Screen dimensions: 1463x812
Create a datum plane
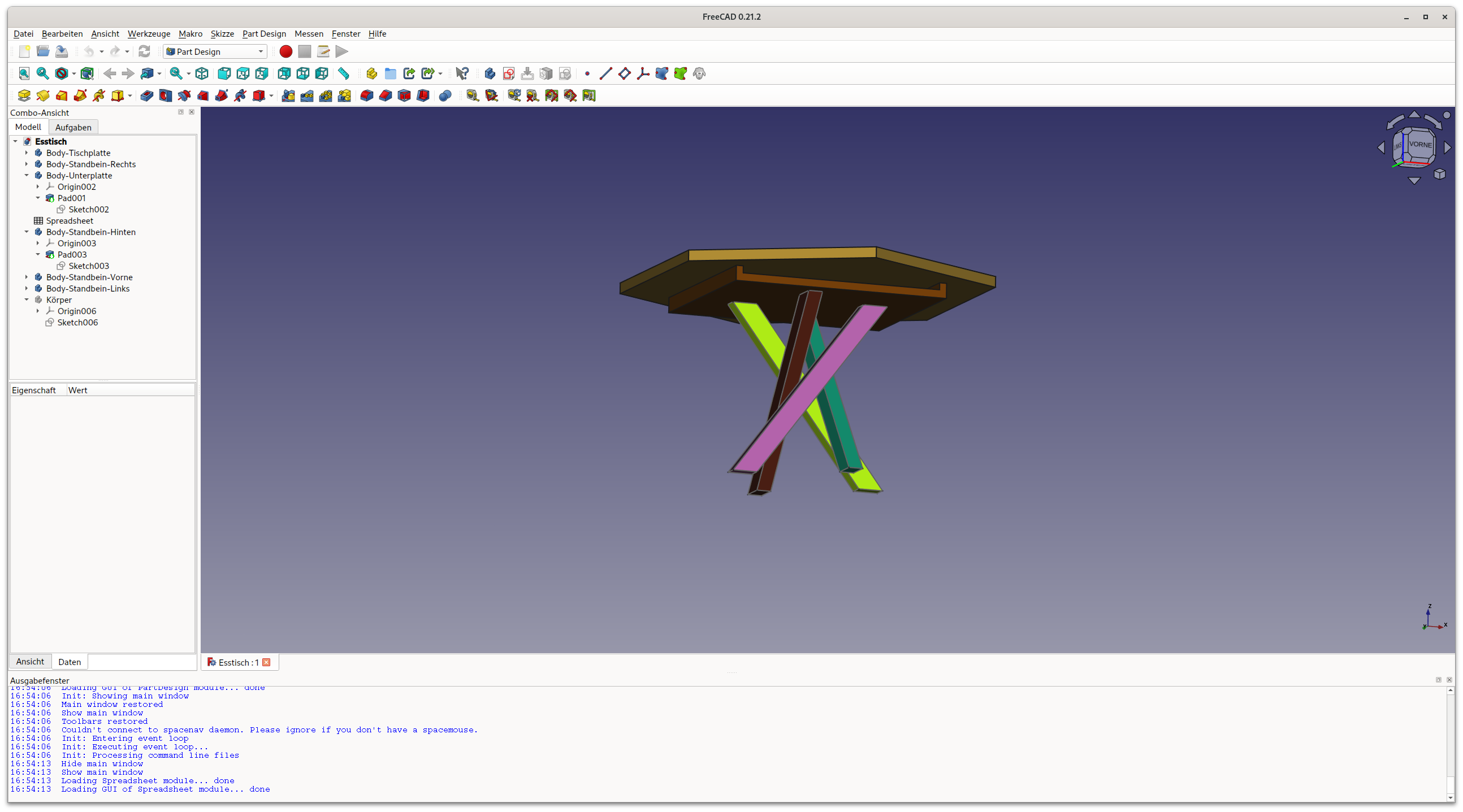(x=625, y=73)
